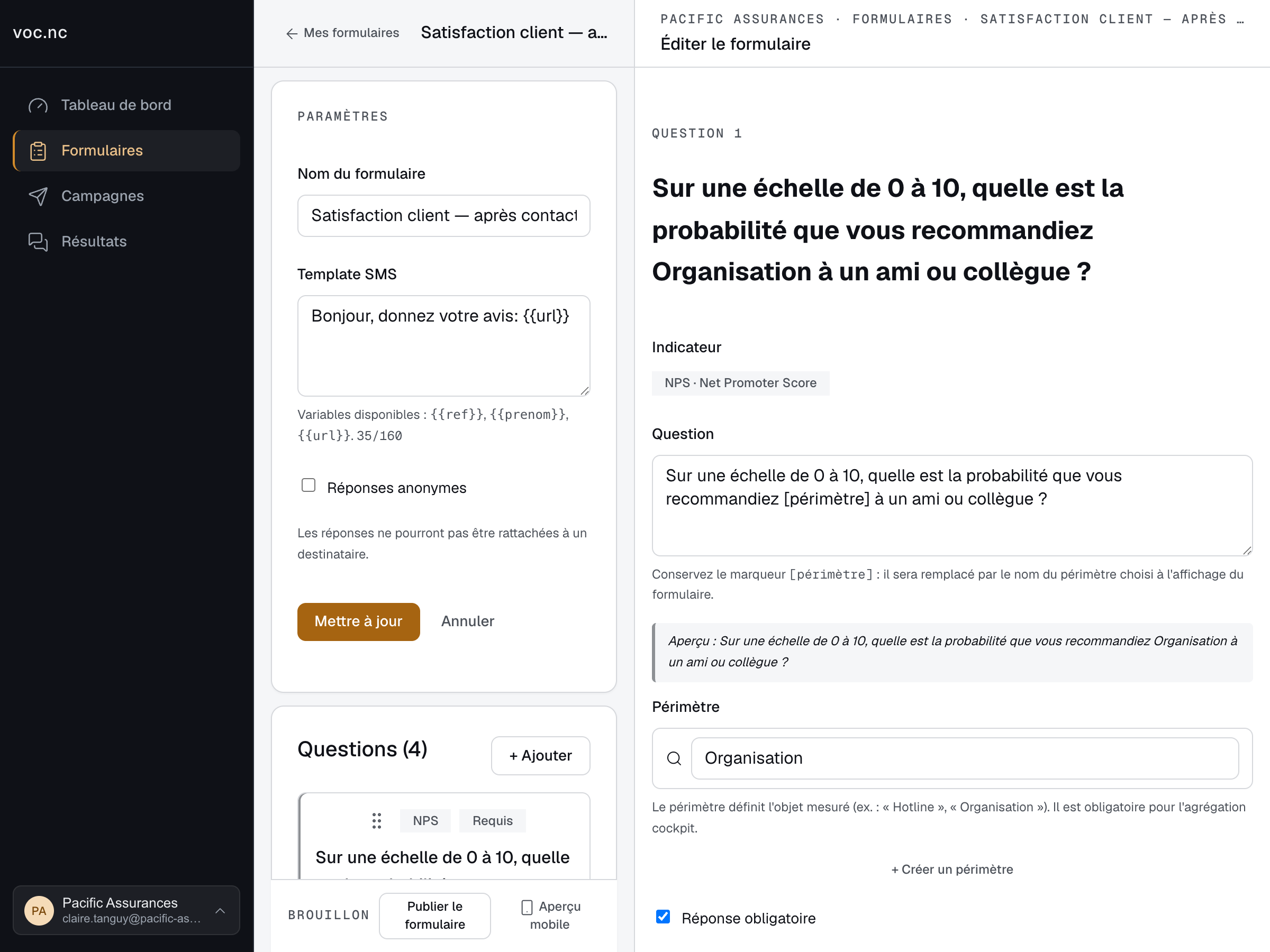The height and width of the screenshot is (952, 1270).
Task: Click the Campagnes paper plane icon
Action: point(38,196)
